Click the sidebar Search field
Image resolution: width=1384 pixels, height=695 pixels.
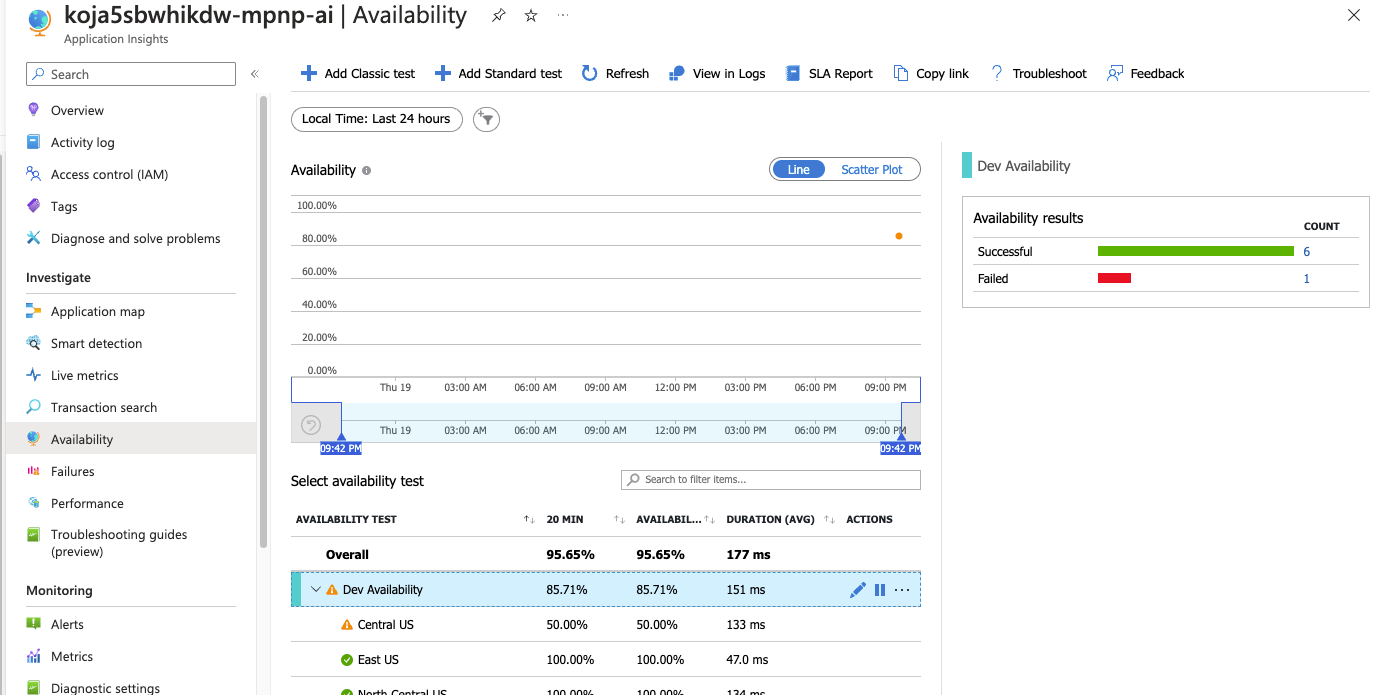click(131, 74)
